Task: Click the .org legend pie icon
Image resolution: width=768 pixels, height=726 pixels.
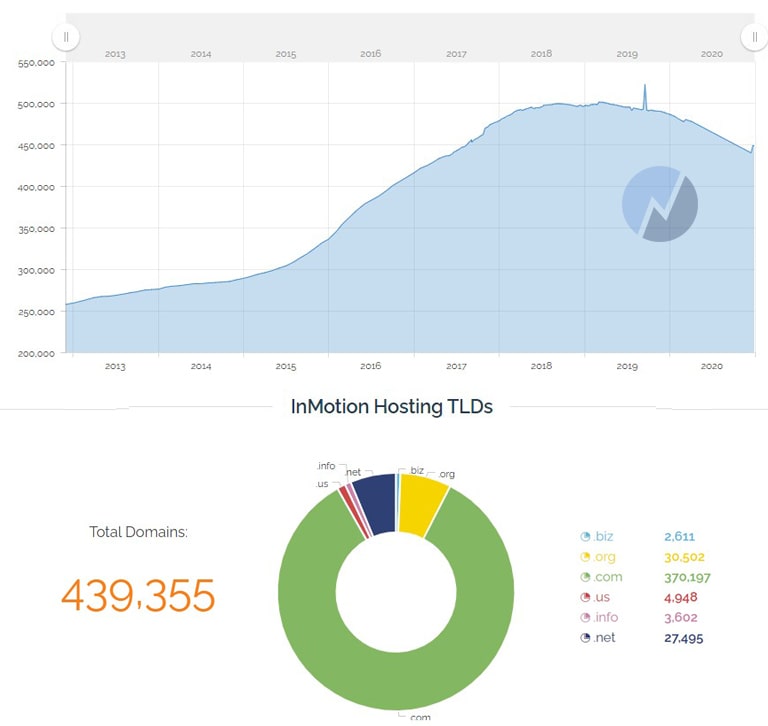Action: pyautogui.click(x=585, y=557)
